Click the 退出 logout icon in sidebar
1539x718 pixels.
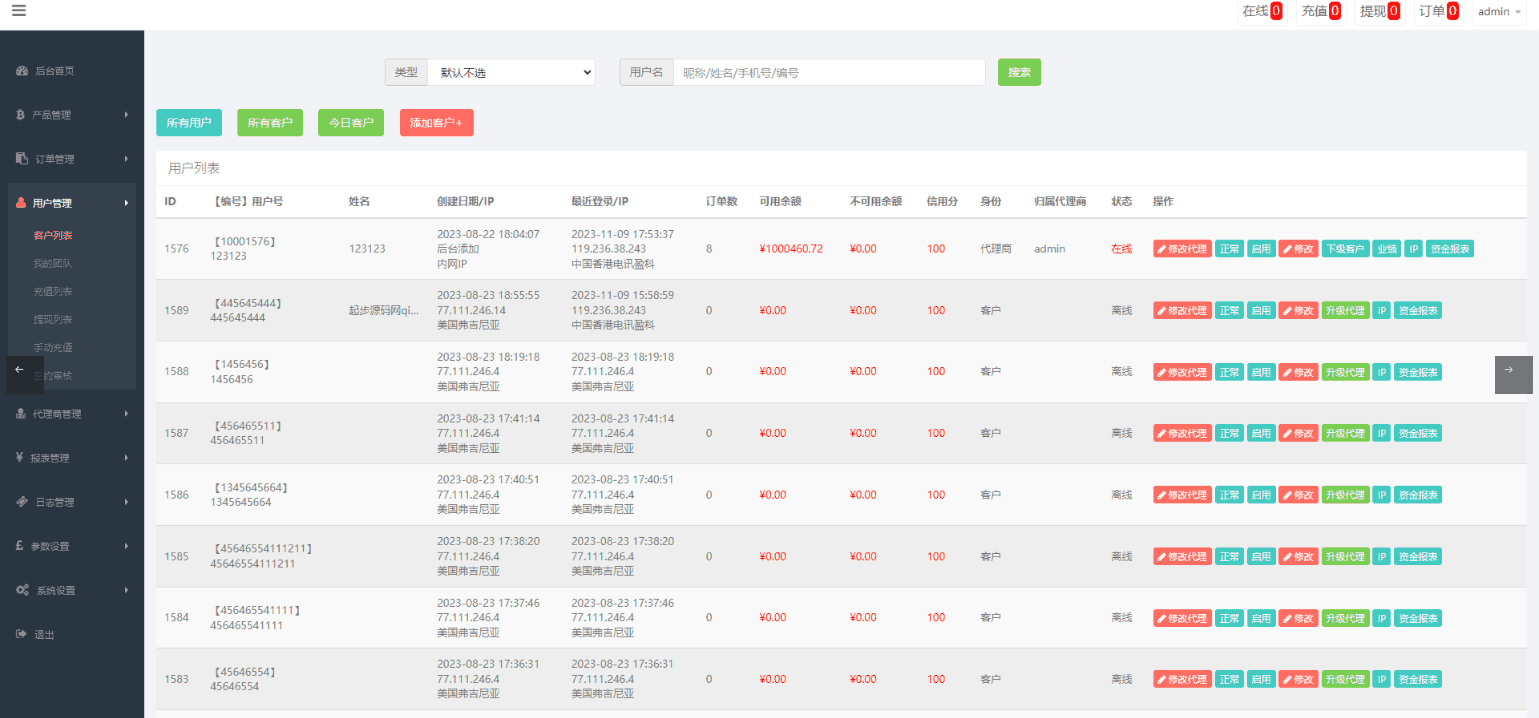tap(21, 634)
